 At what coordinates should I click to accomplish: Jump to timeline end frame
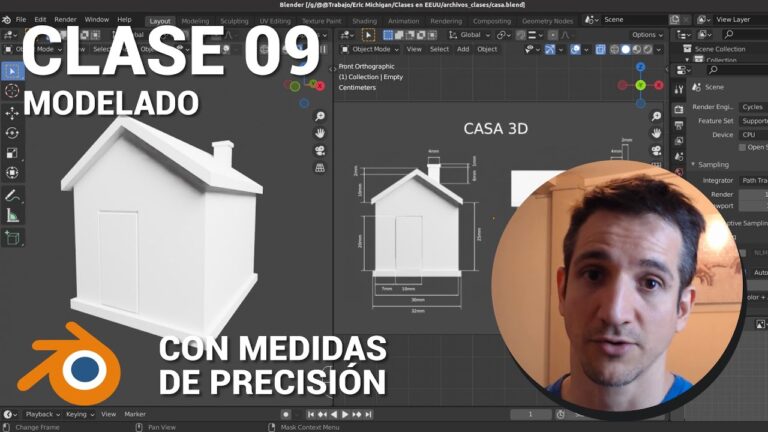[x=368, y=414]
